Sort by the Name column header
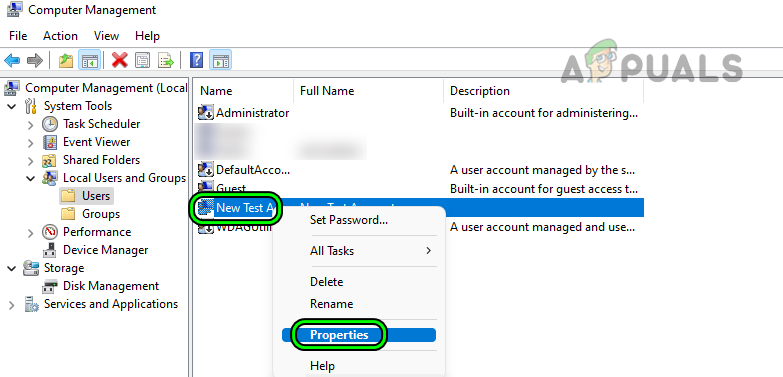Viewport: 783px width, 377px height. click(x=244, y=91)
